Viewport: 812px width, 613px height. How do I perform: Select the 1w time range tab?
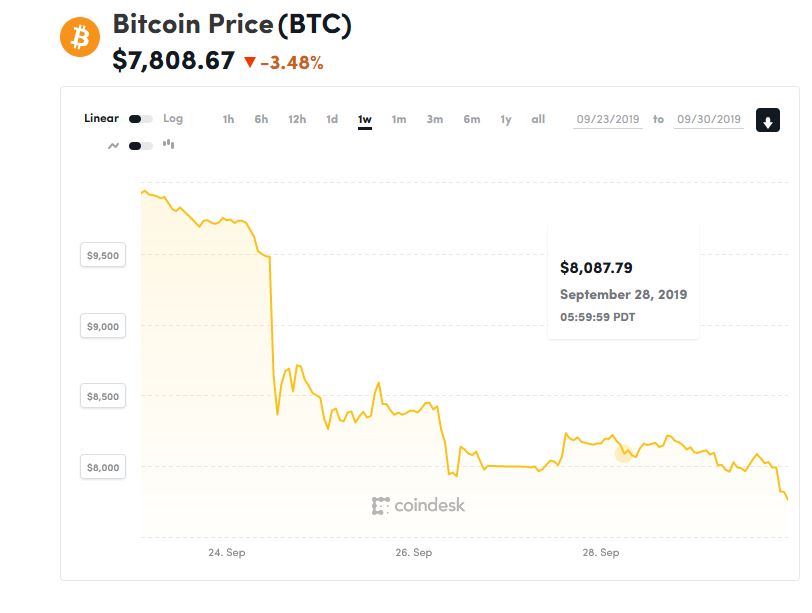click(365, 120)
